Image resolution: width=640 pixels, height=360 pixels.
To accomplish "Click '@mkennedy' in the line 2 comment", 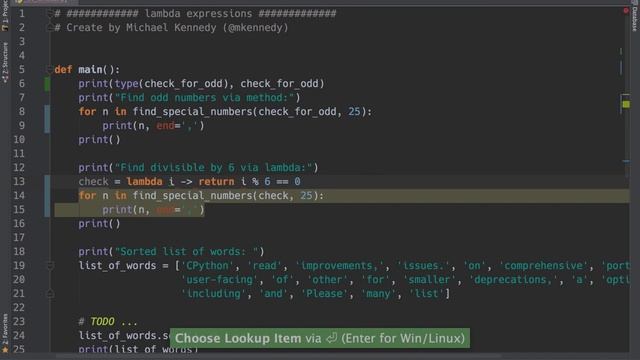I will tap(256, 28).
